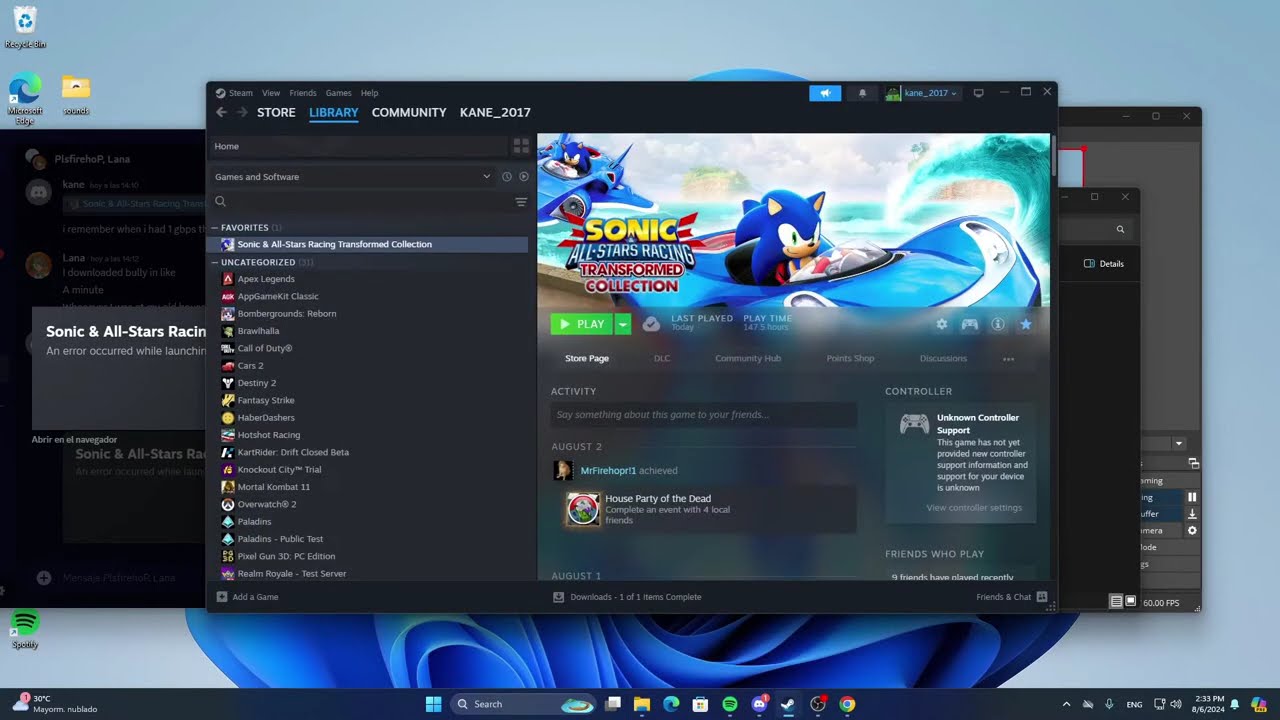1280x720 pixels.
Task: Open the Discussions link
Action: click(943, 358)
